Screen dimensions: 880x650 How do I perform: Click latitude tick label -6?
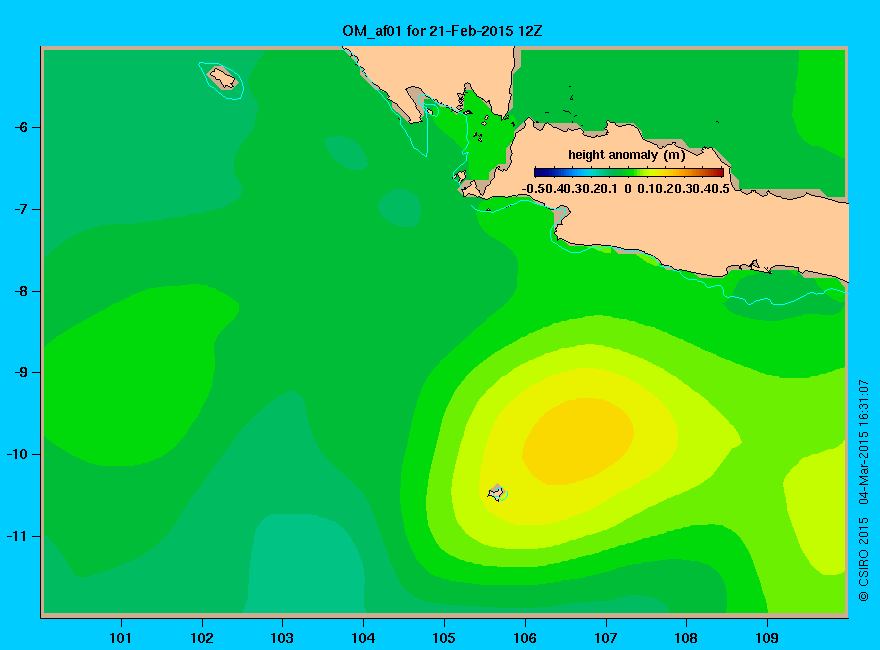pos(21,127)
